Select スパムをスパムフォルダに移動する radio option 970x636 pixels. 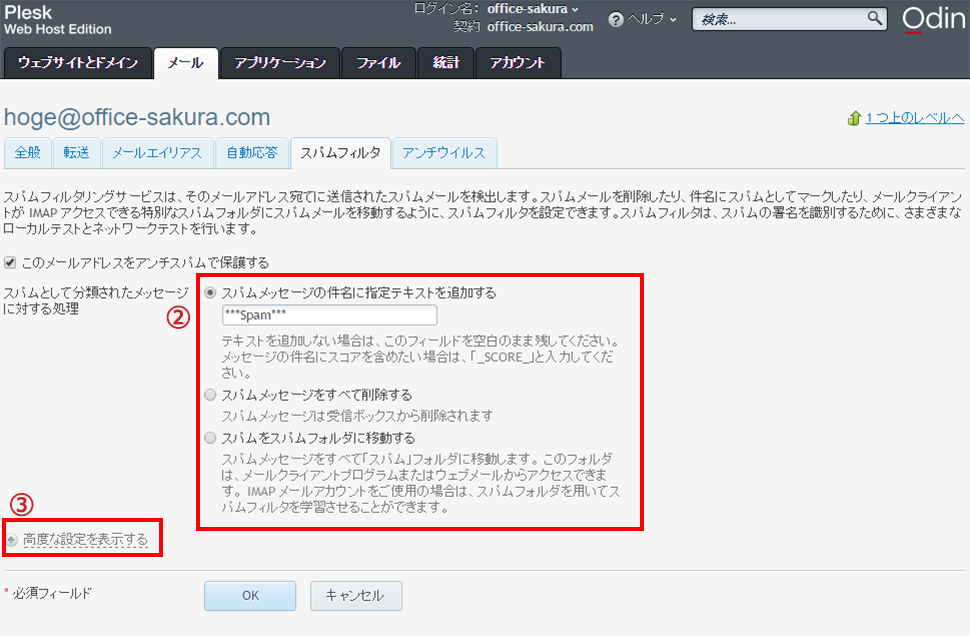(x=210, y=438)
